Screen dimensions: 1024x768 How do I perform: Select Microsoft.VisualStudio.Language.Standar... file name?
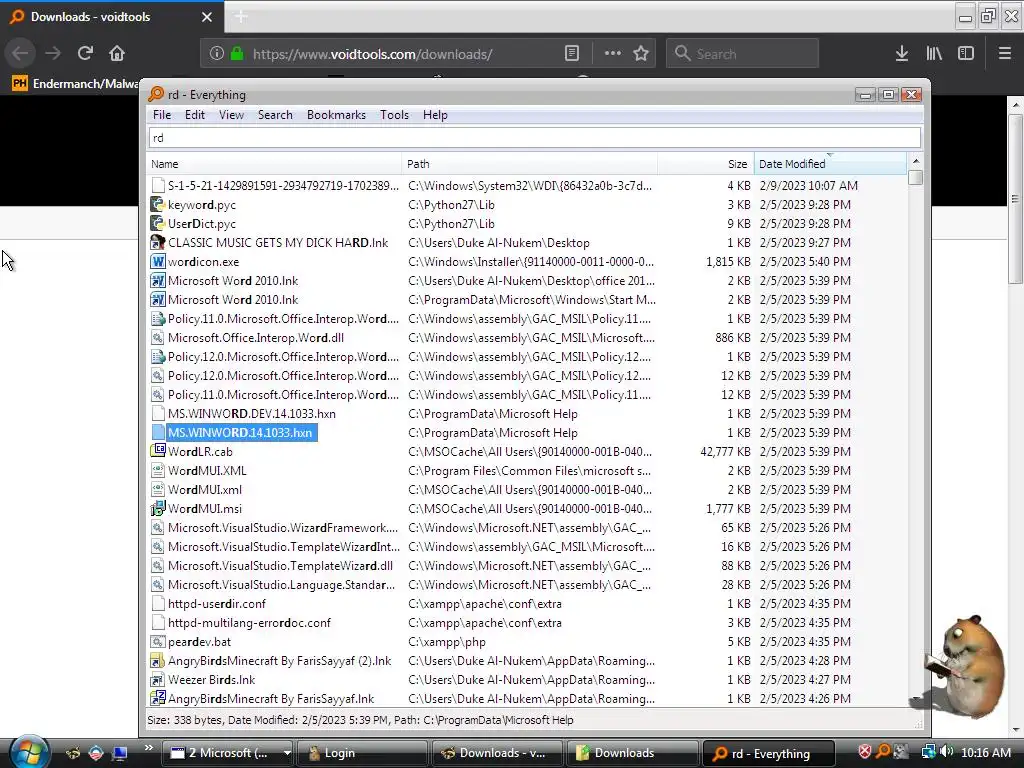pos(281,584)
